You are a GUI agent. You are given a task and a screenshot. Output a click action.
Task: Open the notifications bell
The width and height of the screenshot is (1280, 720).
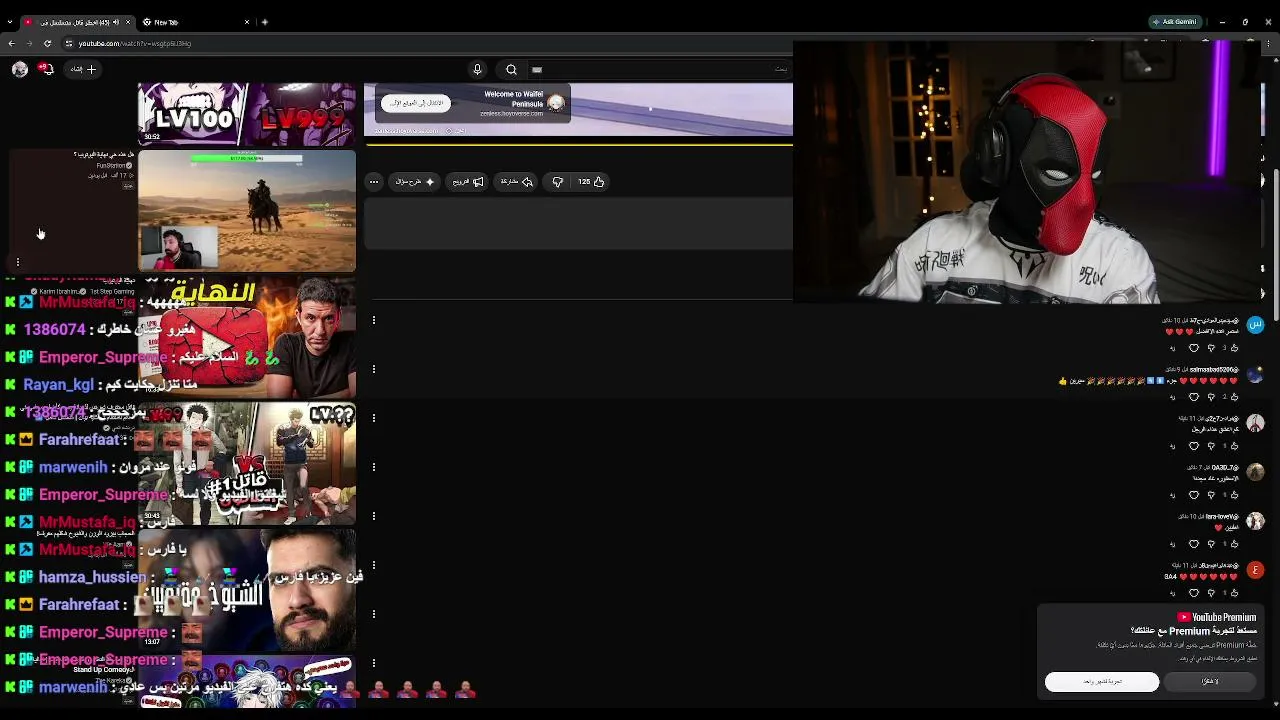(46, 68)
